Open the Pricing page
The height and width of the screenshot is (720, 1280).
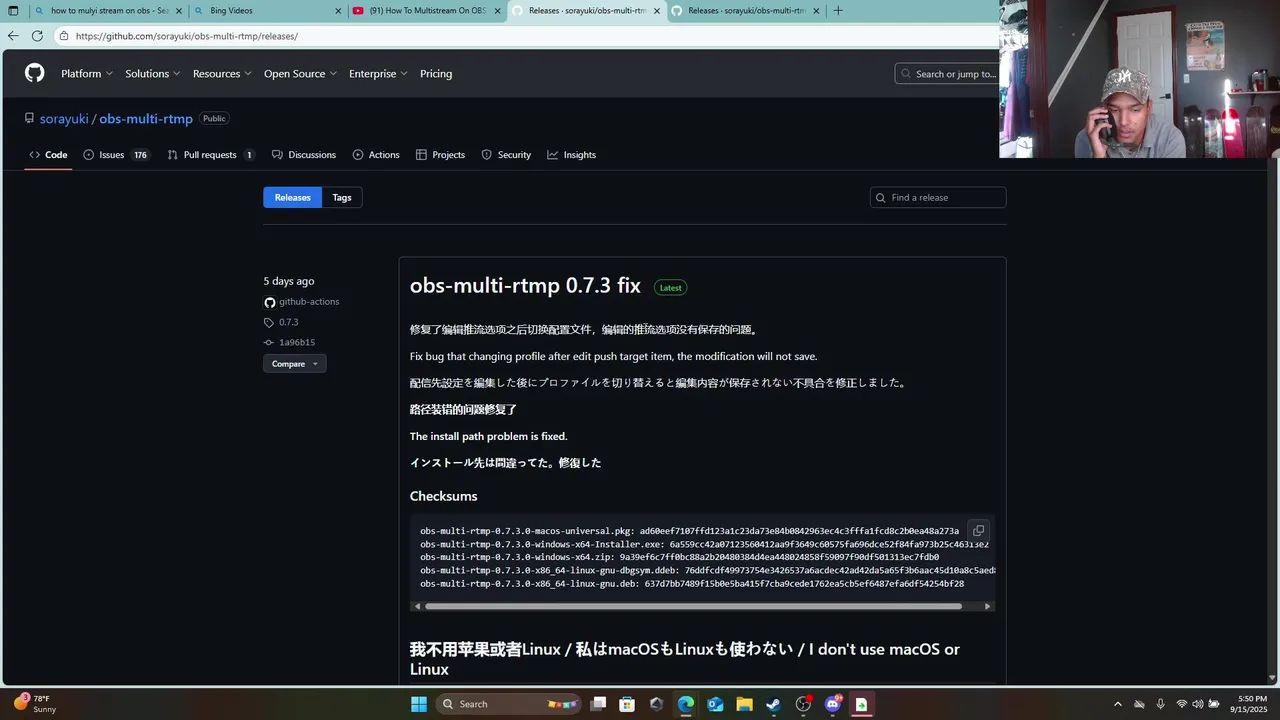(436, 74)
